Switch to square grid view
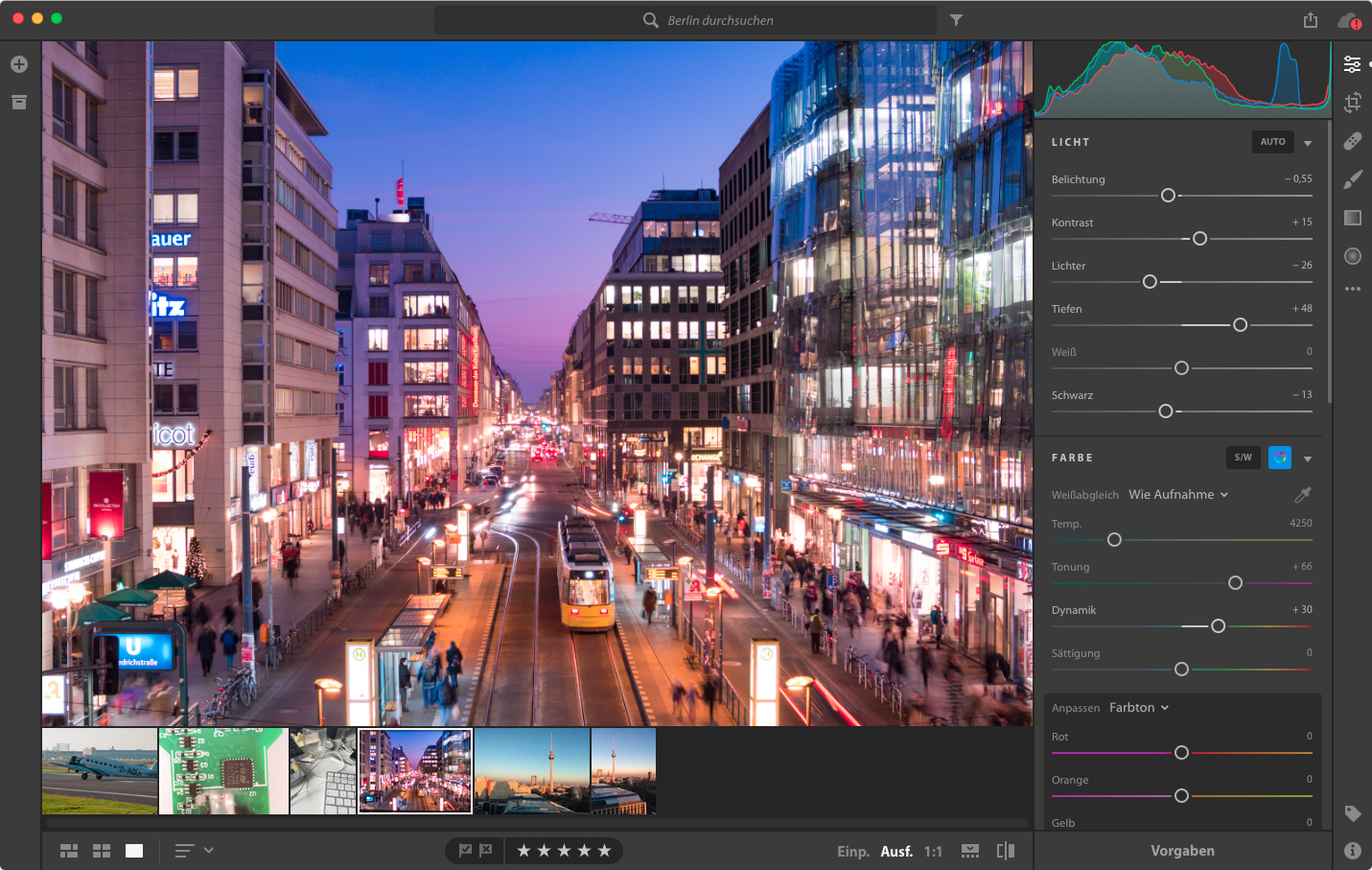 102,851
